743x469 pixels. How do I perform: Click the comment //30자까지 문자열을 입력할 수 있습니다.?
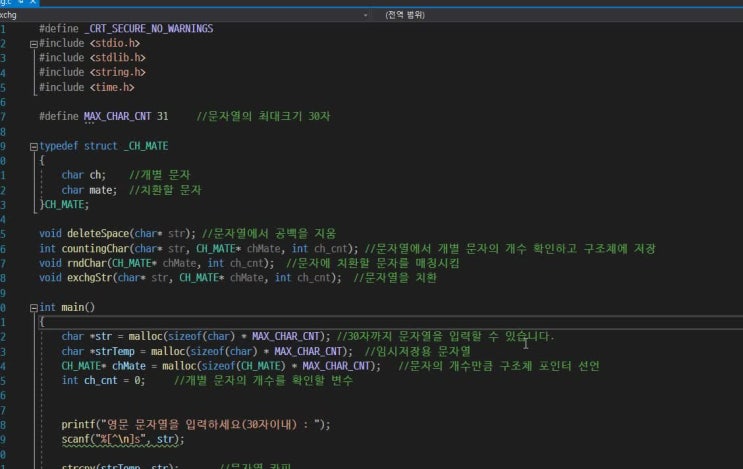[445, 336]
